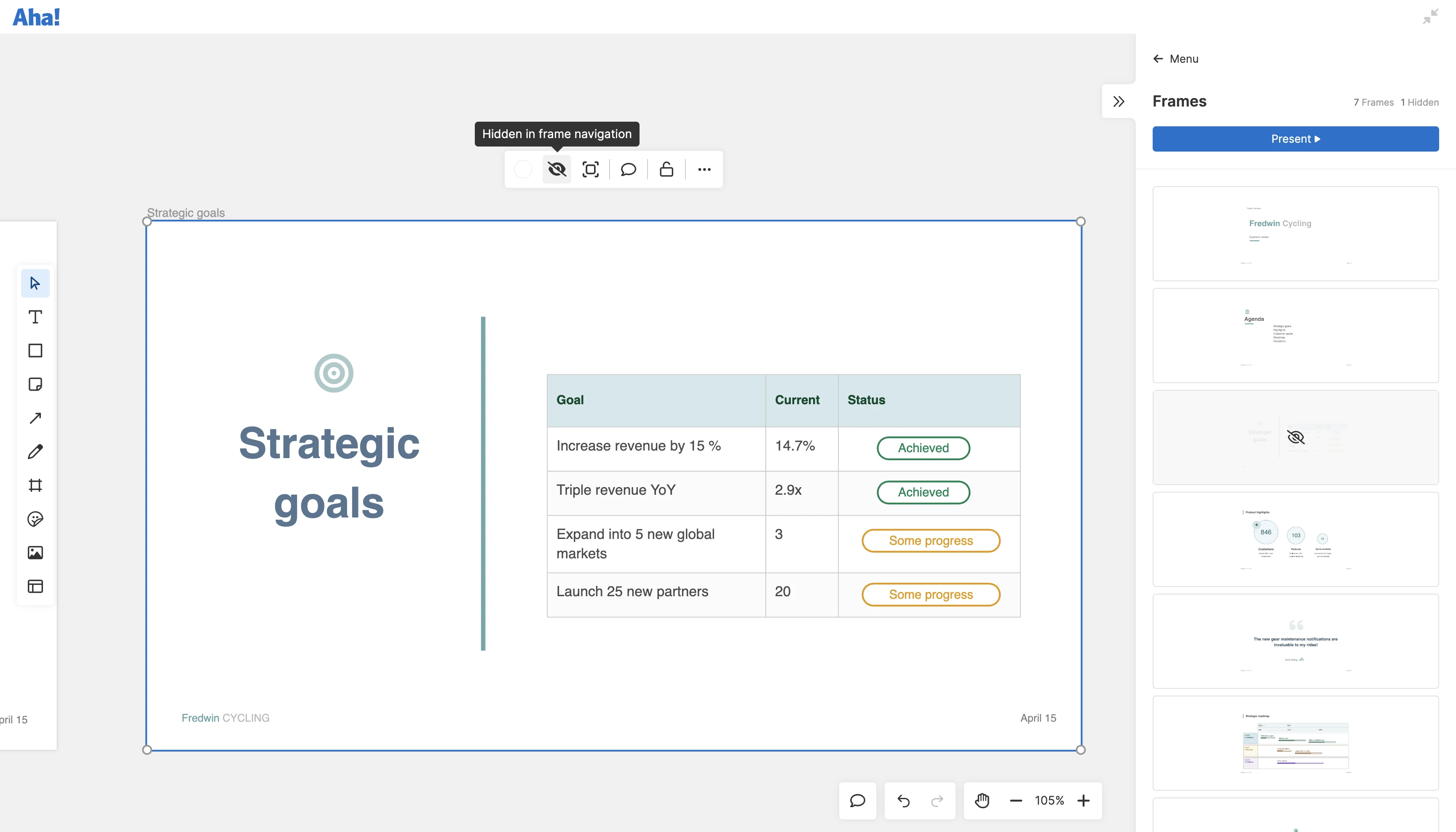Unhide the hidden Strategic goals thumbnail
Image resolution: width=1456 pixels, height=832 pixels.
click(1295, 437)
